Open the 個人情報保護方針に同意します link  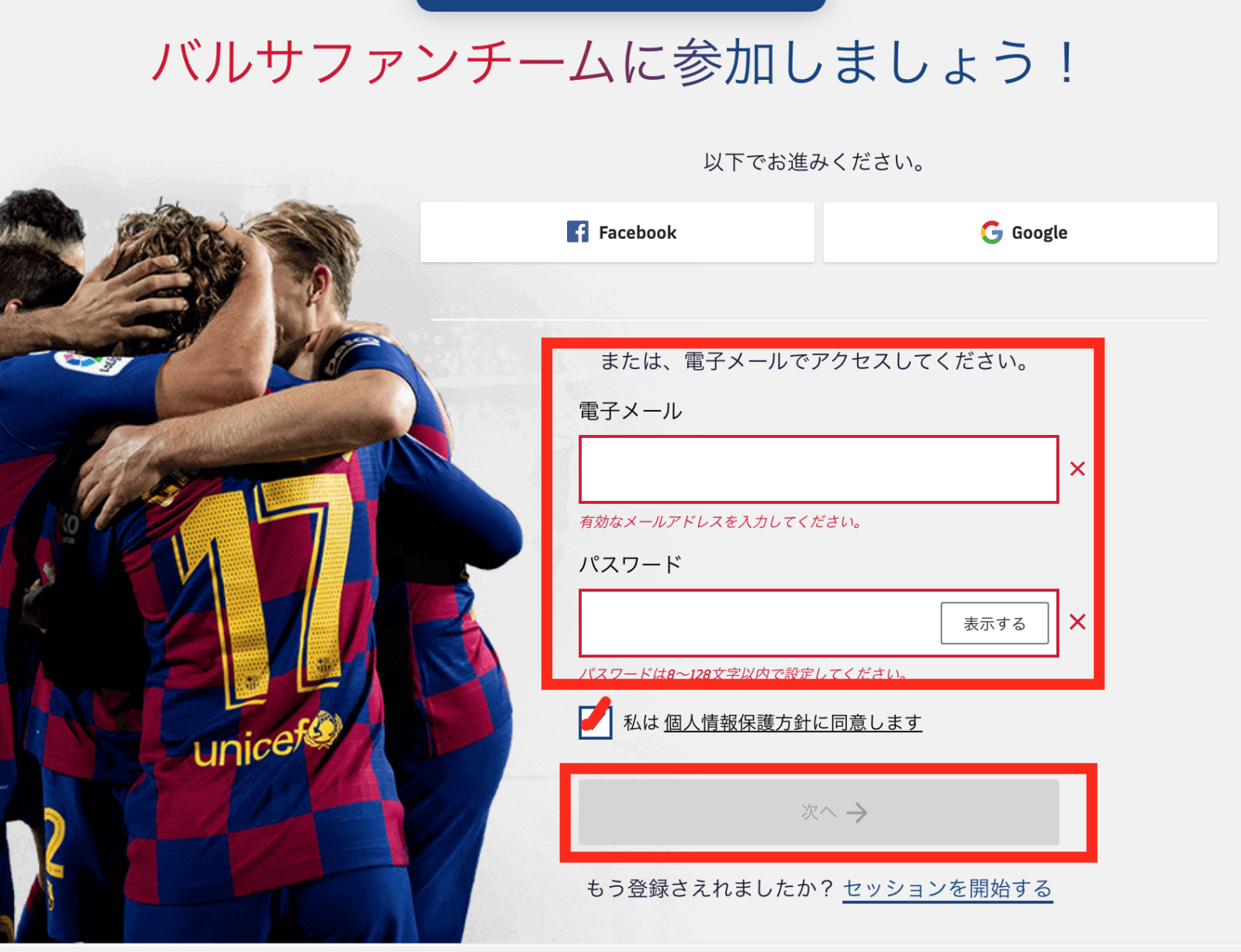(793, 723)
